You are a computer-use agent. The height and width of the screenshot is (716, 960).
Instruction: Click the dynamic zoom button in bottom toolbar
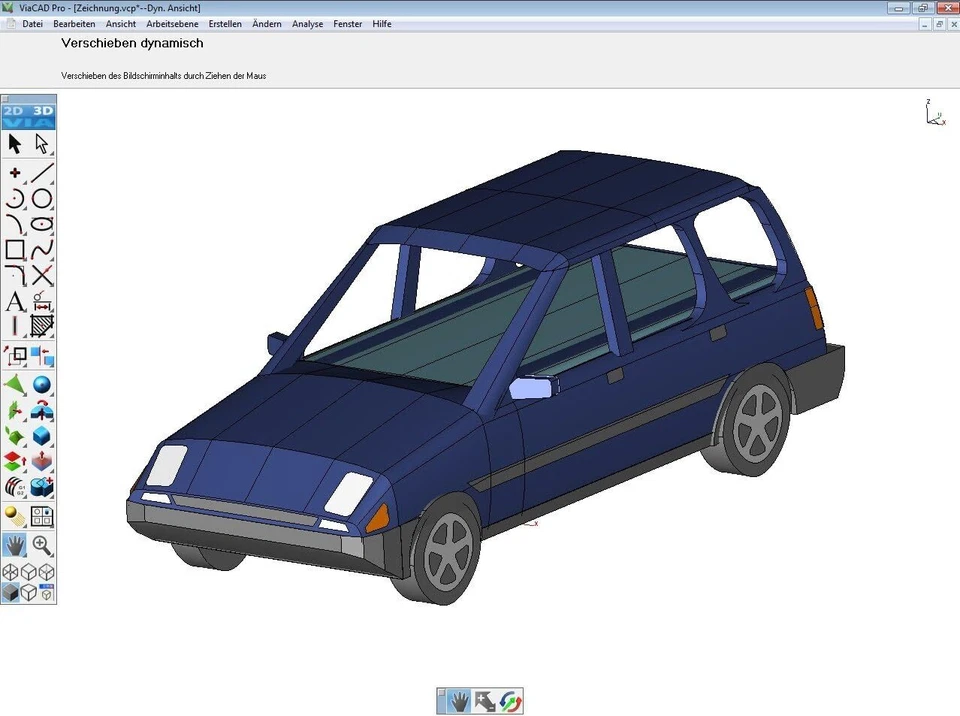[x=485, y=701]
